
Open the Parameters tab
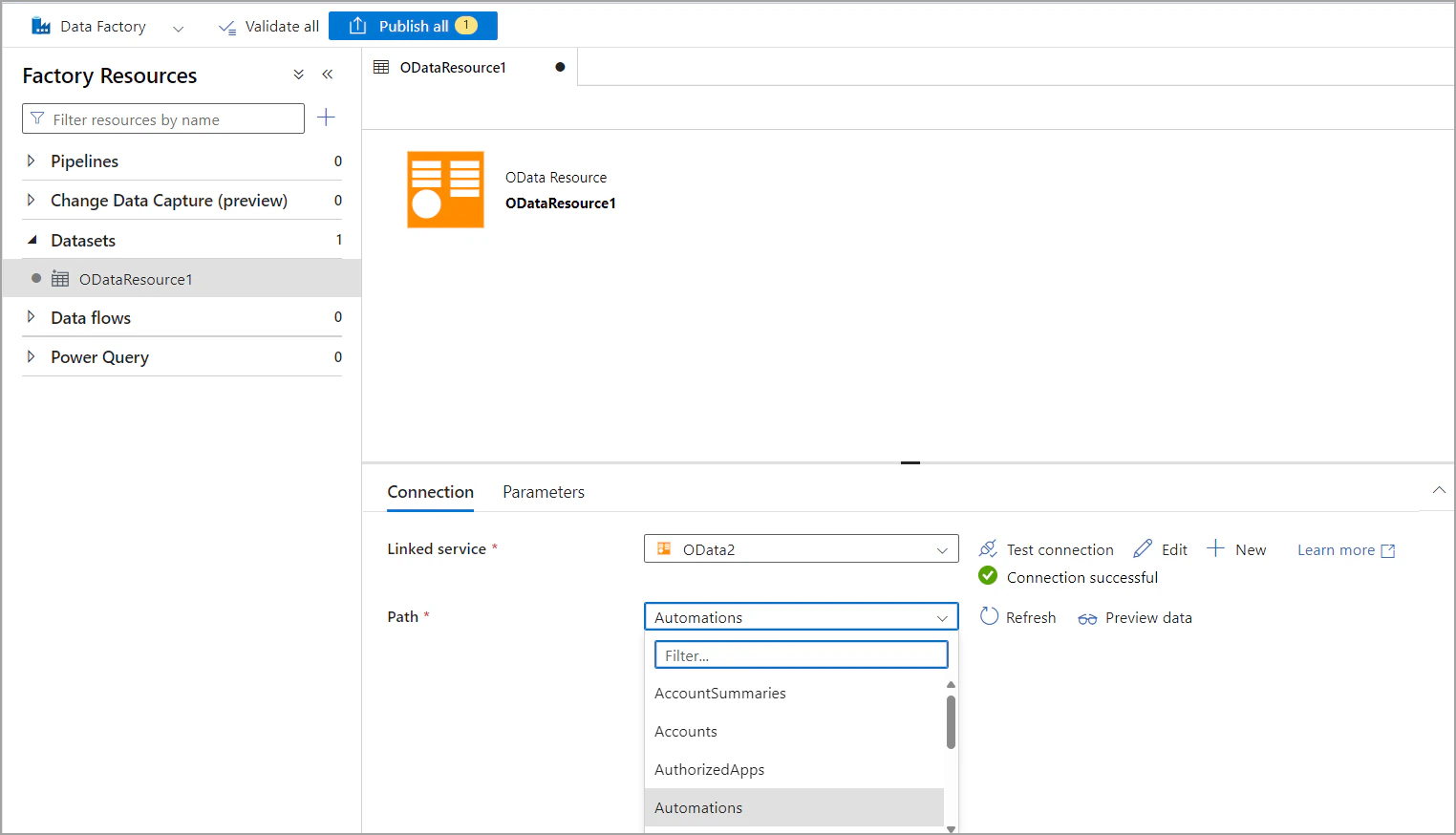[x=544, y=492]
